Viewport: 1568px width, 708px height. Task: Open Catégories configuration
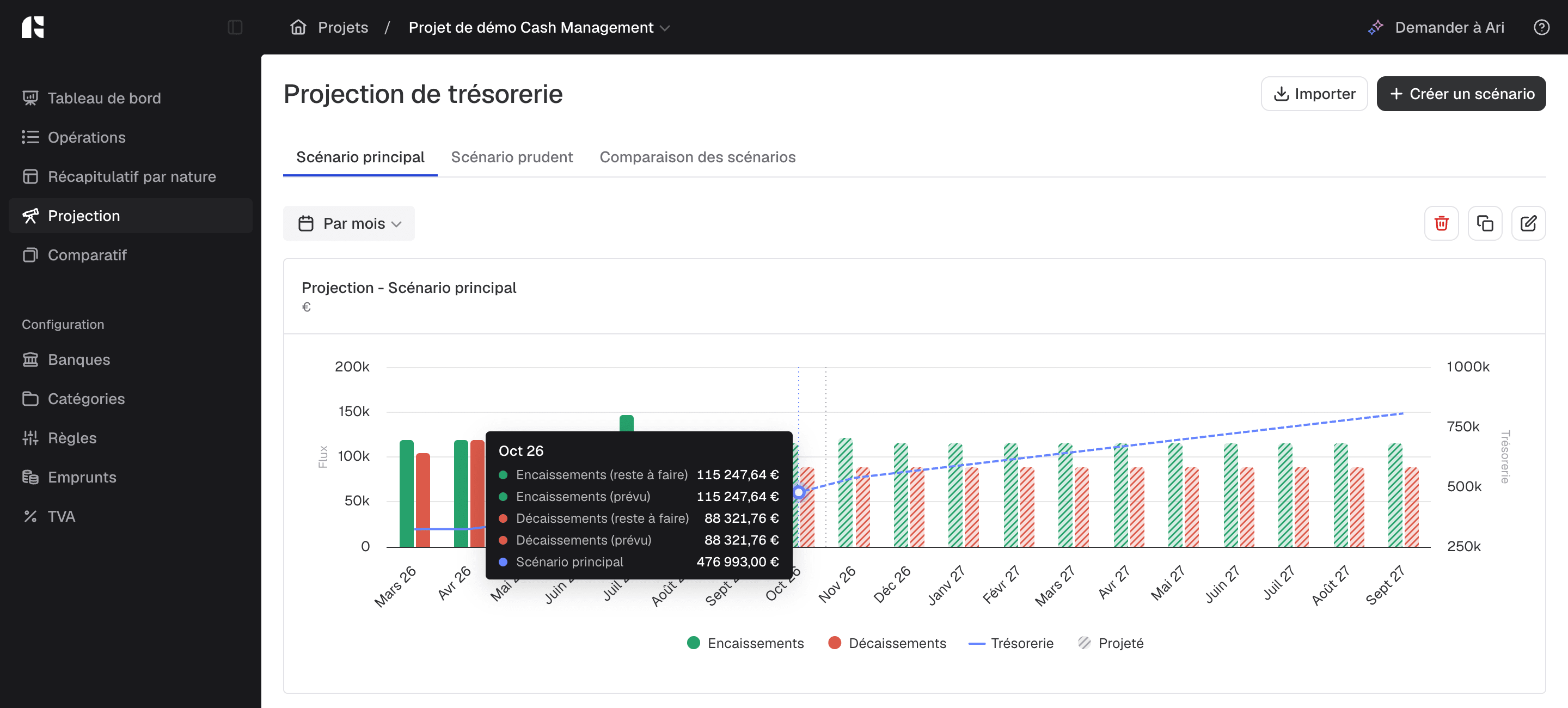pyautogui.click(x=130, y=399)
